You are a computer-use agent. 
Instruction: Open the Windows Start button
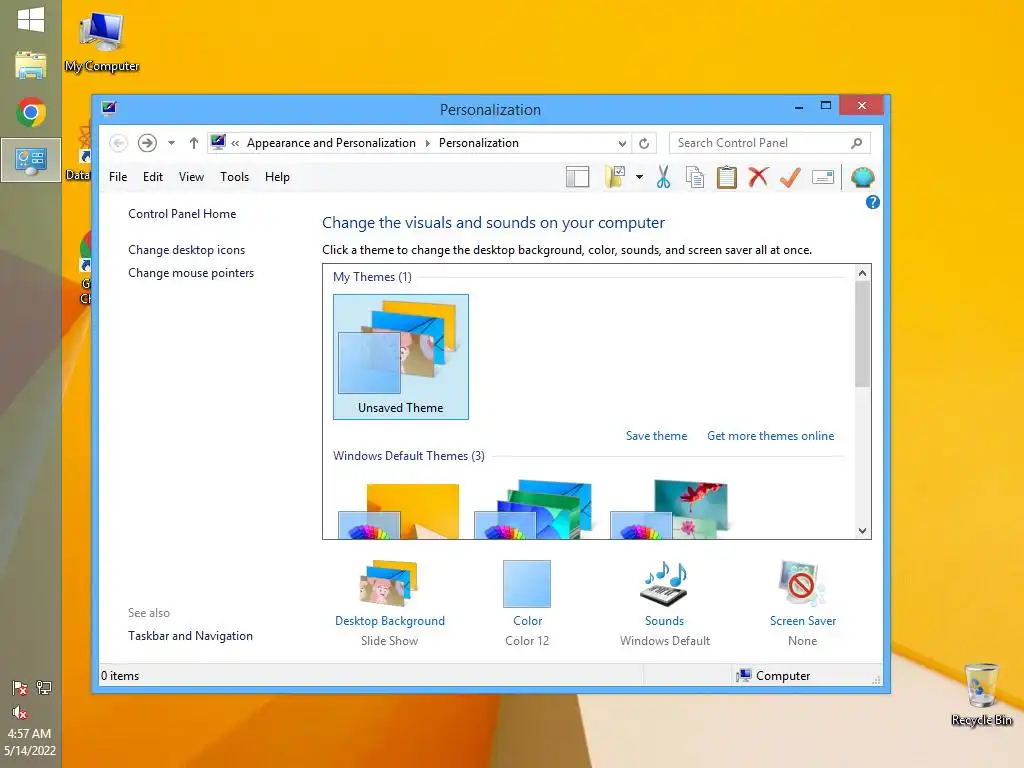(x=31, y=20)
